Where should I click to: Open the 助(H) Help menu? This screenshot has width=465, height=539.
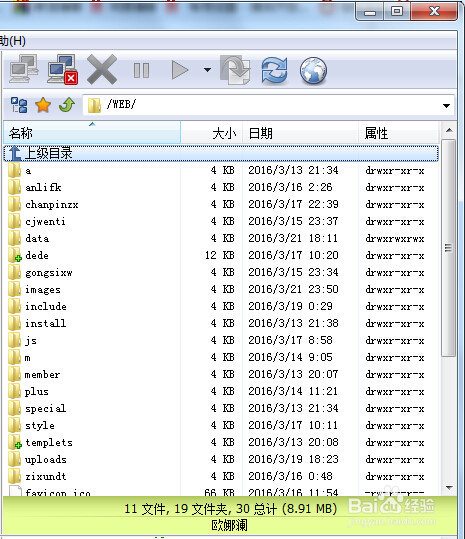pyautogui.click(x=13, y=41)
